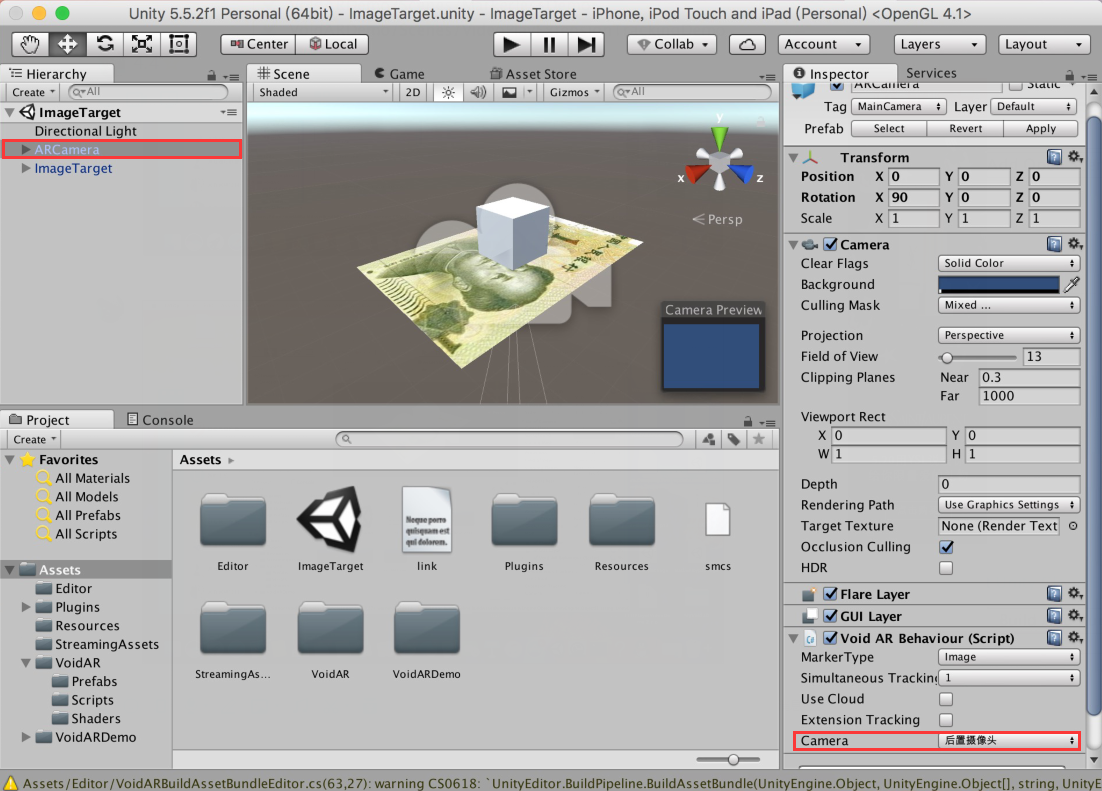Click save search star icon
This screenshot has height=791, width=1102.
(758, 439)
